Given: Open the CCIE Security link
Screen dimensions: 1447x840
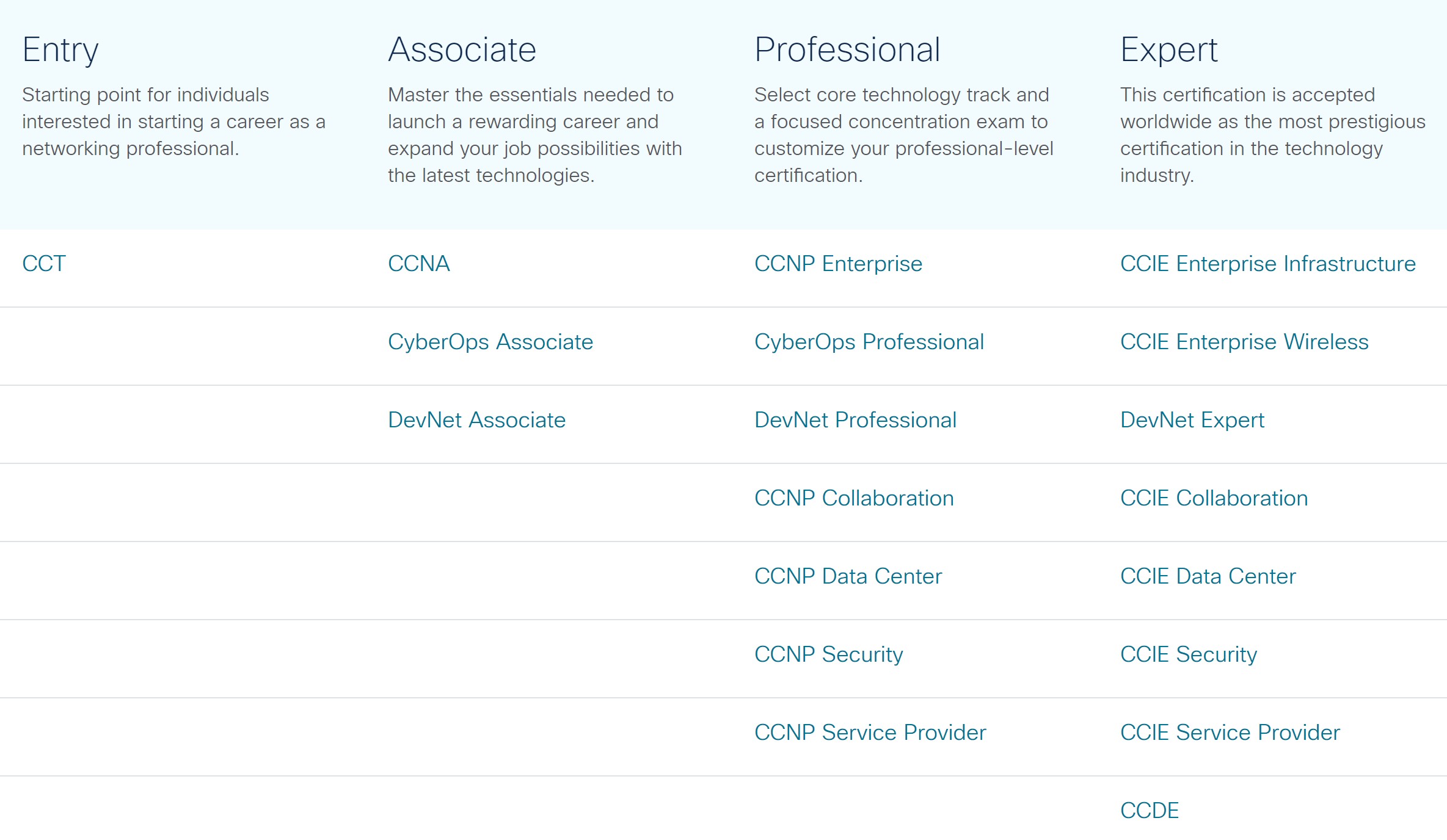Looking at the screenshot, I should coord(1189,654).
